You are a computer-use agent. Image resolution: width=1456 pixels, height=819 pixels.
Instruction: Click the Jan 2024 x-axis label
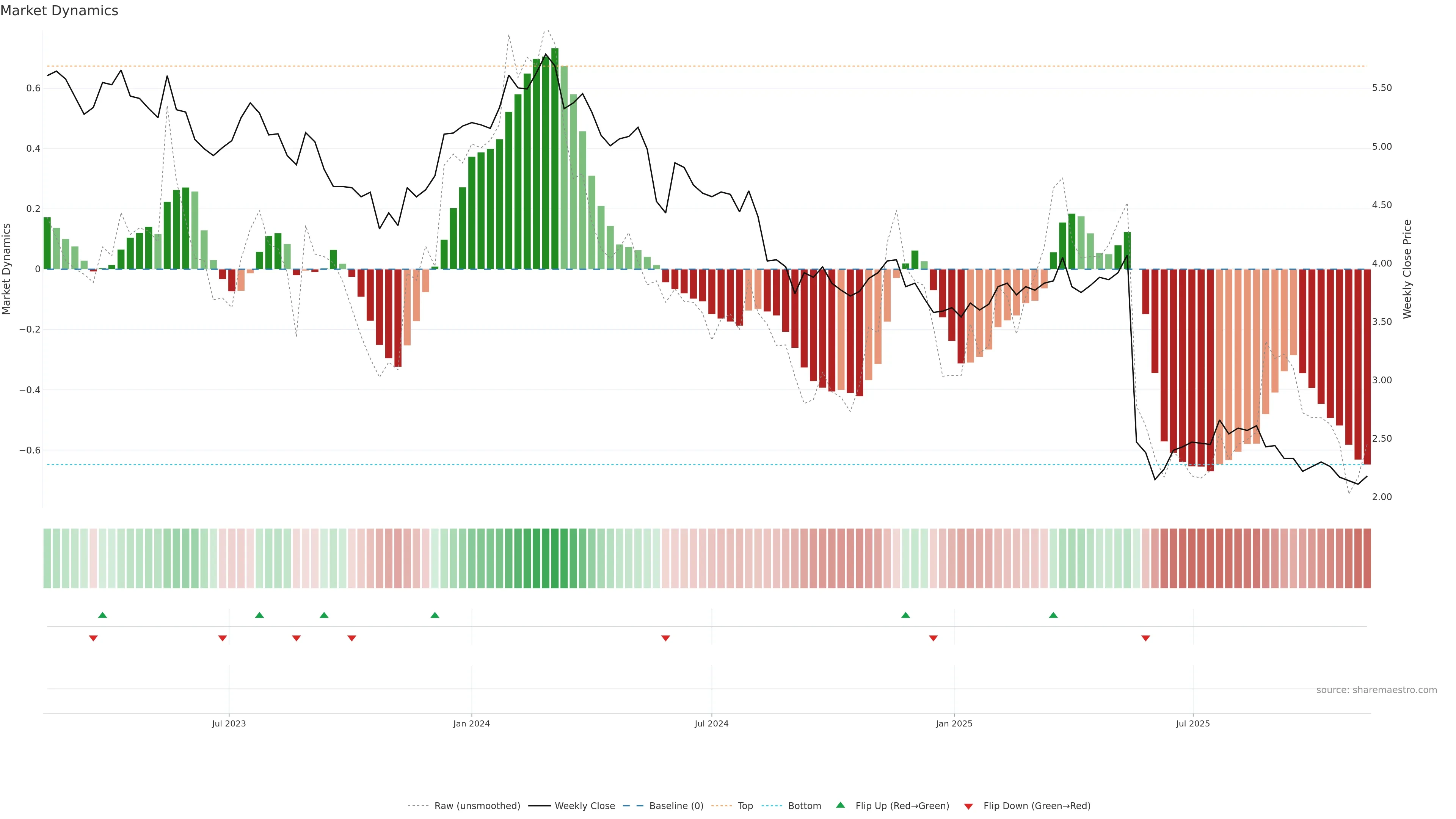(471, 723)
